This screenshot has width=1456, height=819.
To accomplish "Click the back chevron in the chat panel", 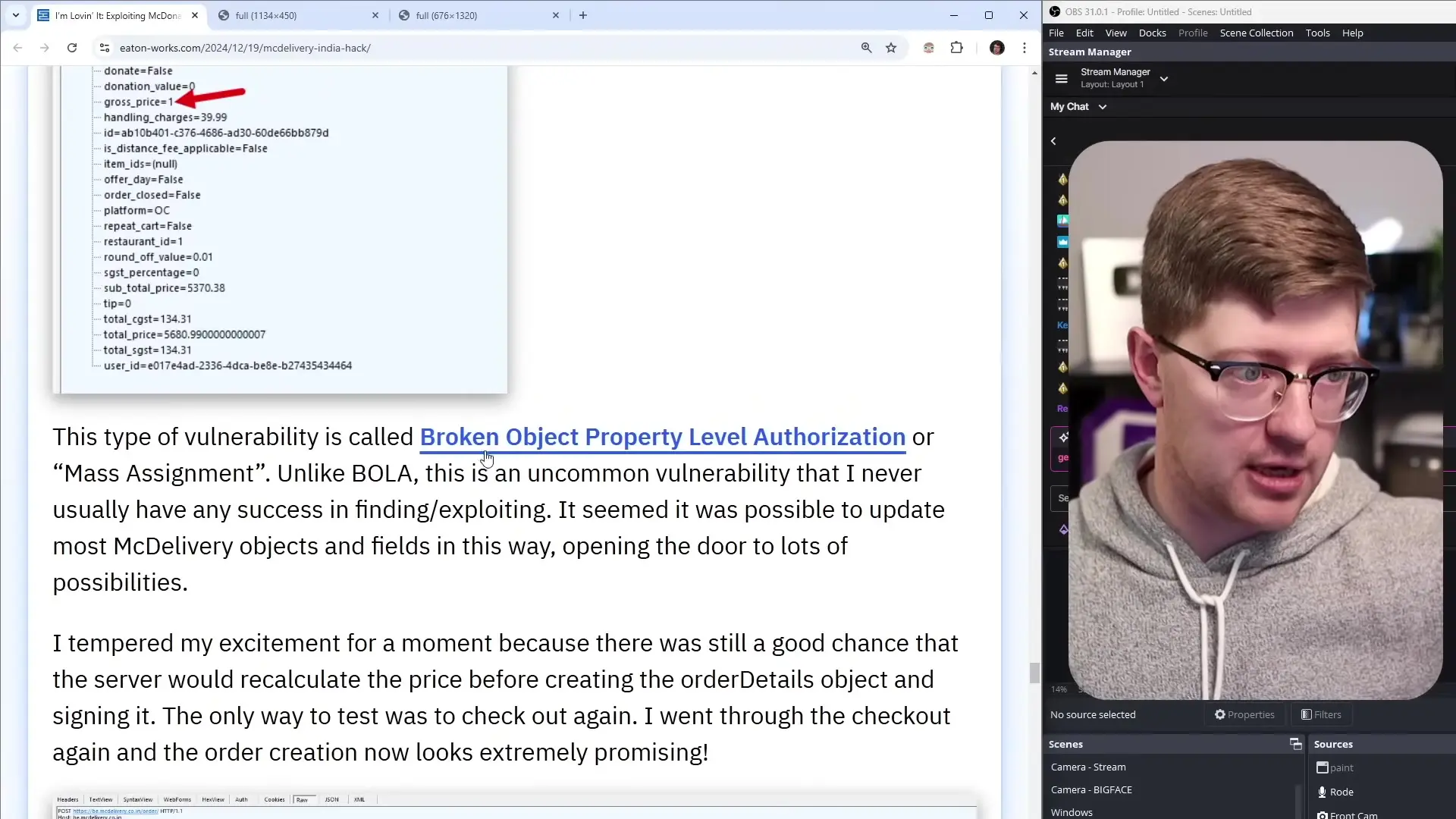I will click(x=1053, y=141).
